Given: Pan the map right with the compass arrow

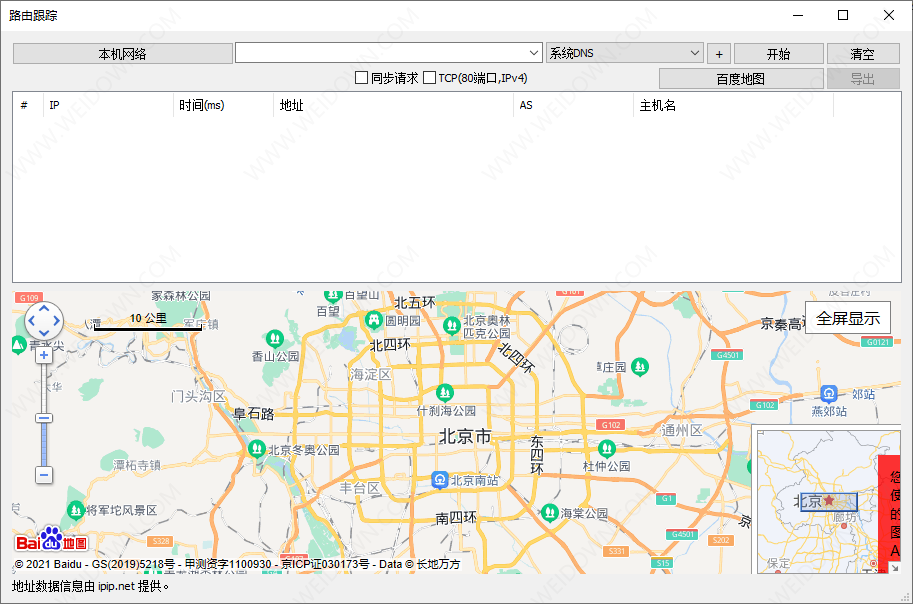Looking at the screenshot, I should pos(57,320).
